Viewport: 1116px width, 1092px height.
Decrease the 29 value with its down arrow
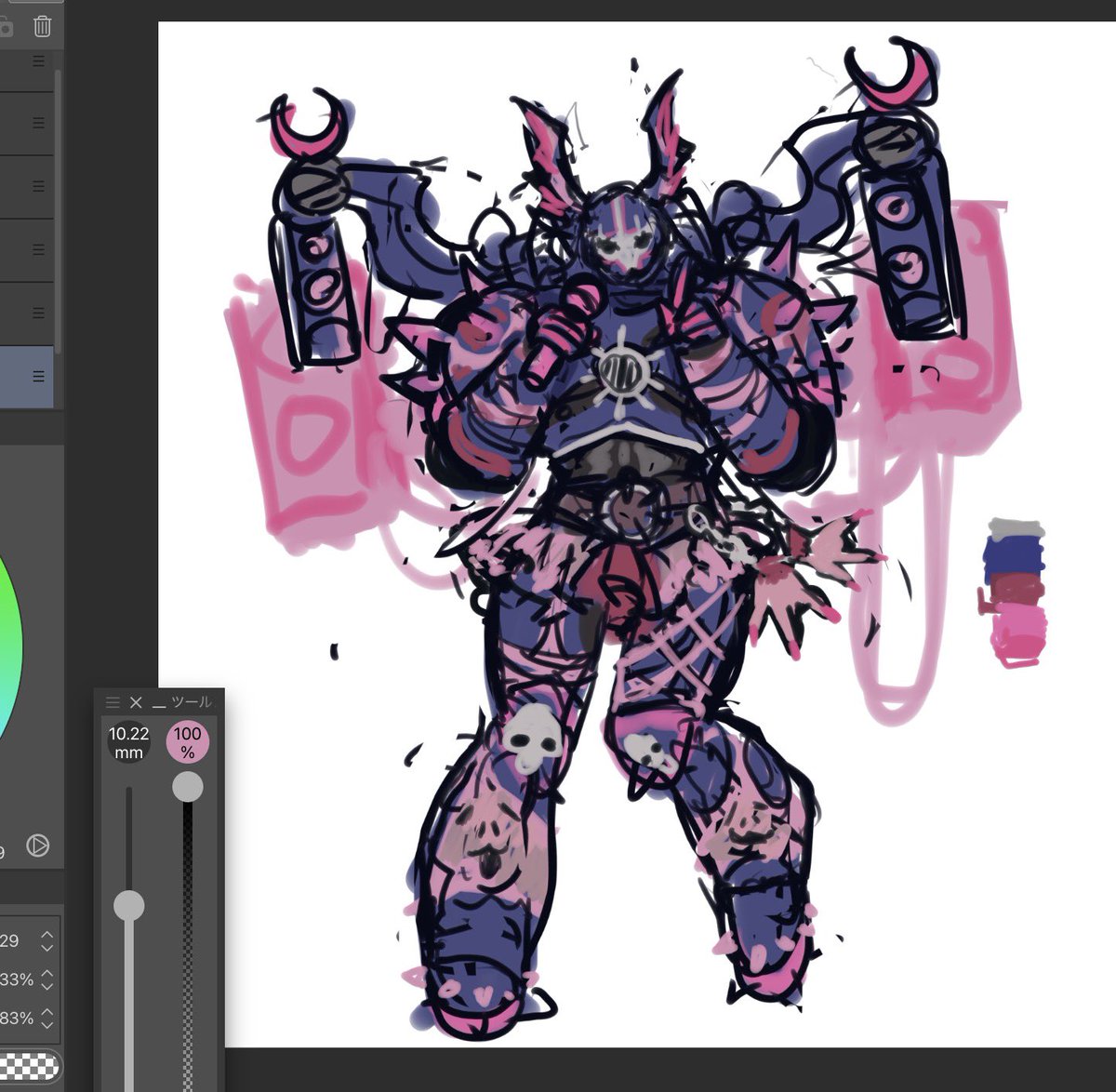[47, 947]
